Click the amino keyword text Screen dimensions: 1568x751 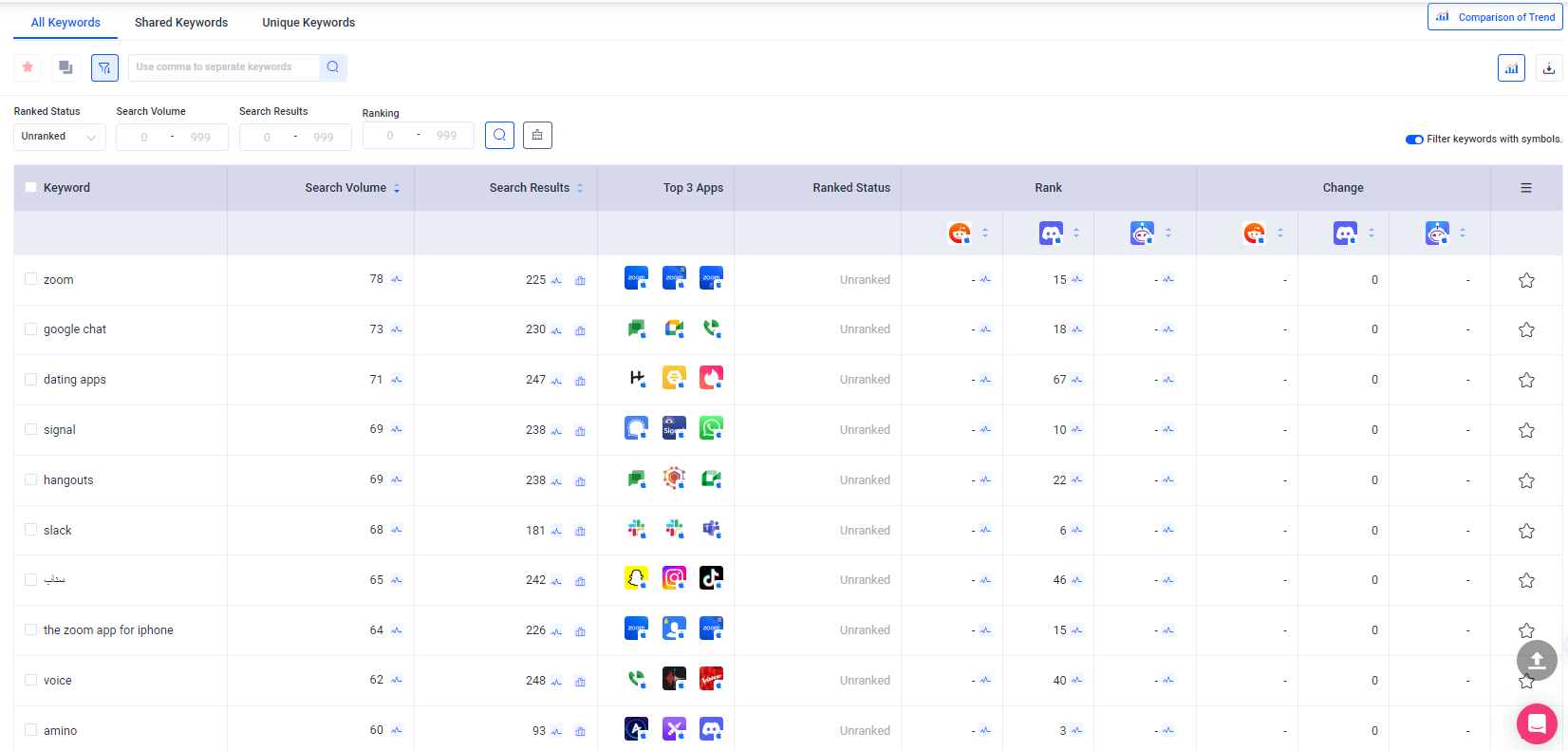(60, 731)
